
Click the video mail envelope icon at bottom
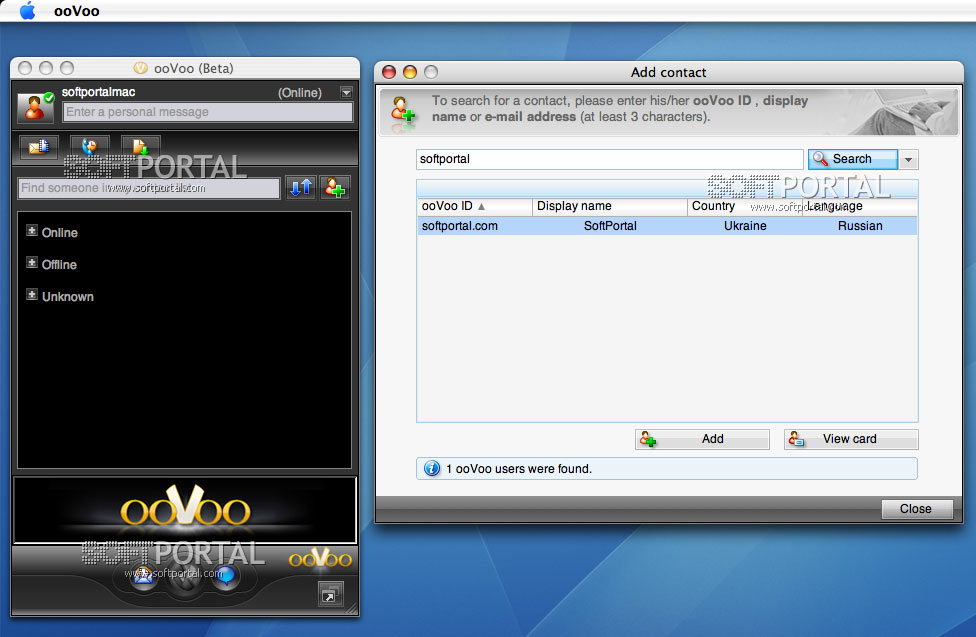(x=144, y=576)
